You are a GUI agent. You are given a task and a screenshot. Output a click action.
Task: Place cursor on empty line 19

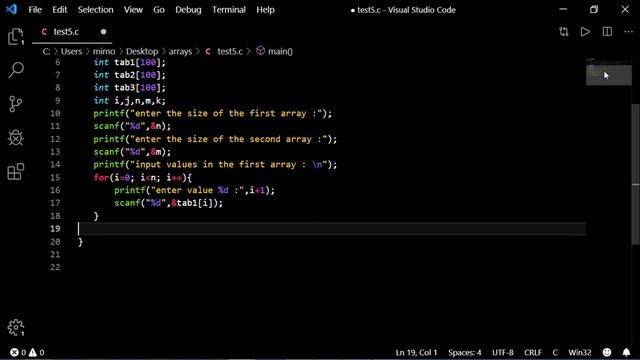pyautogui.click(x=332, y=229)
